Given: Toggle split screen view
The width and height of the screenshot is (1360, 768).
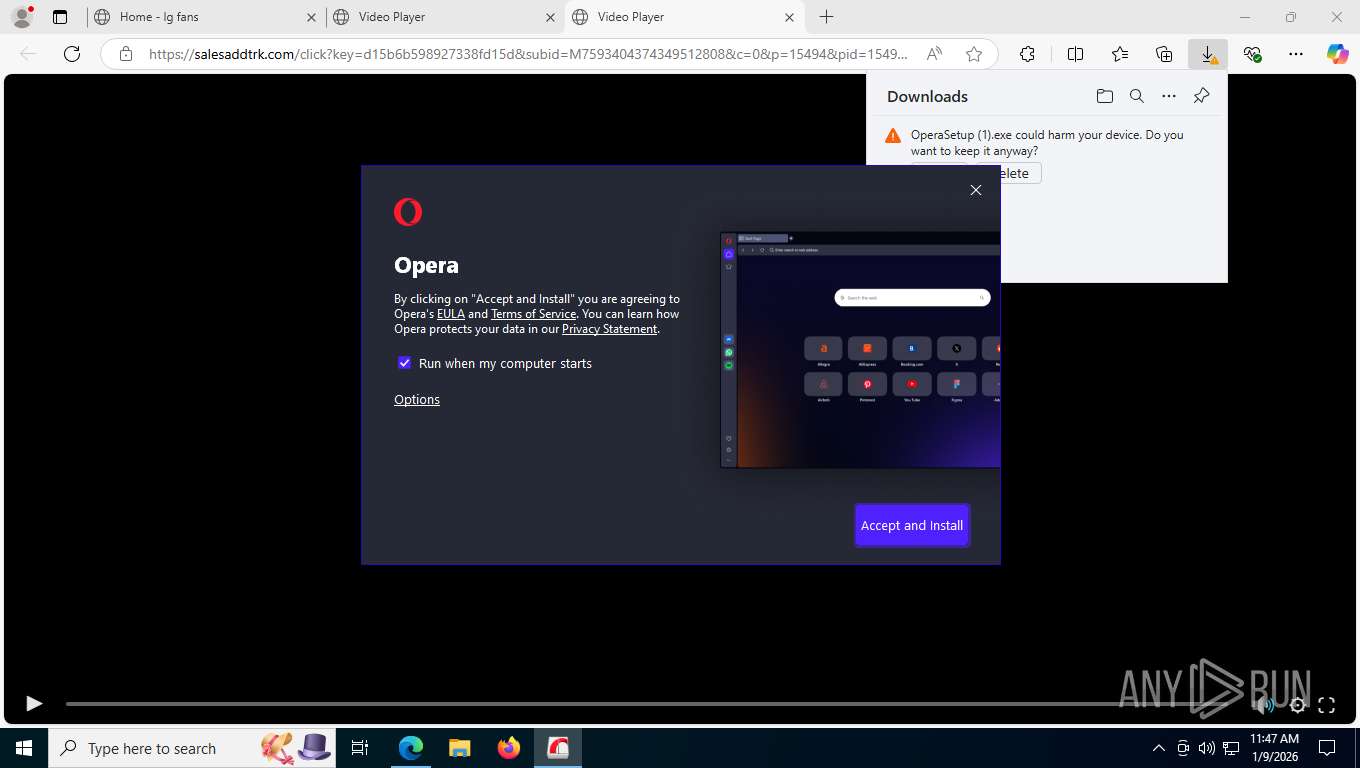Looking at the screenshot, I should [1075, 54].
